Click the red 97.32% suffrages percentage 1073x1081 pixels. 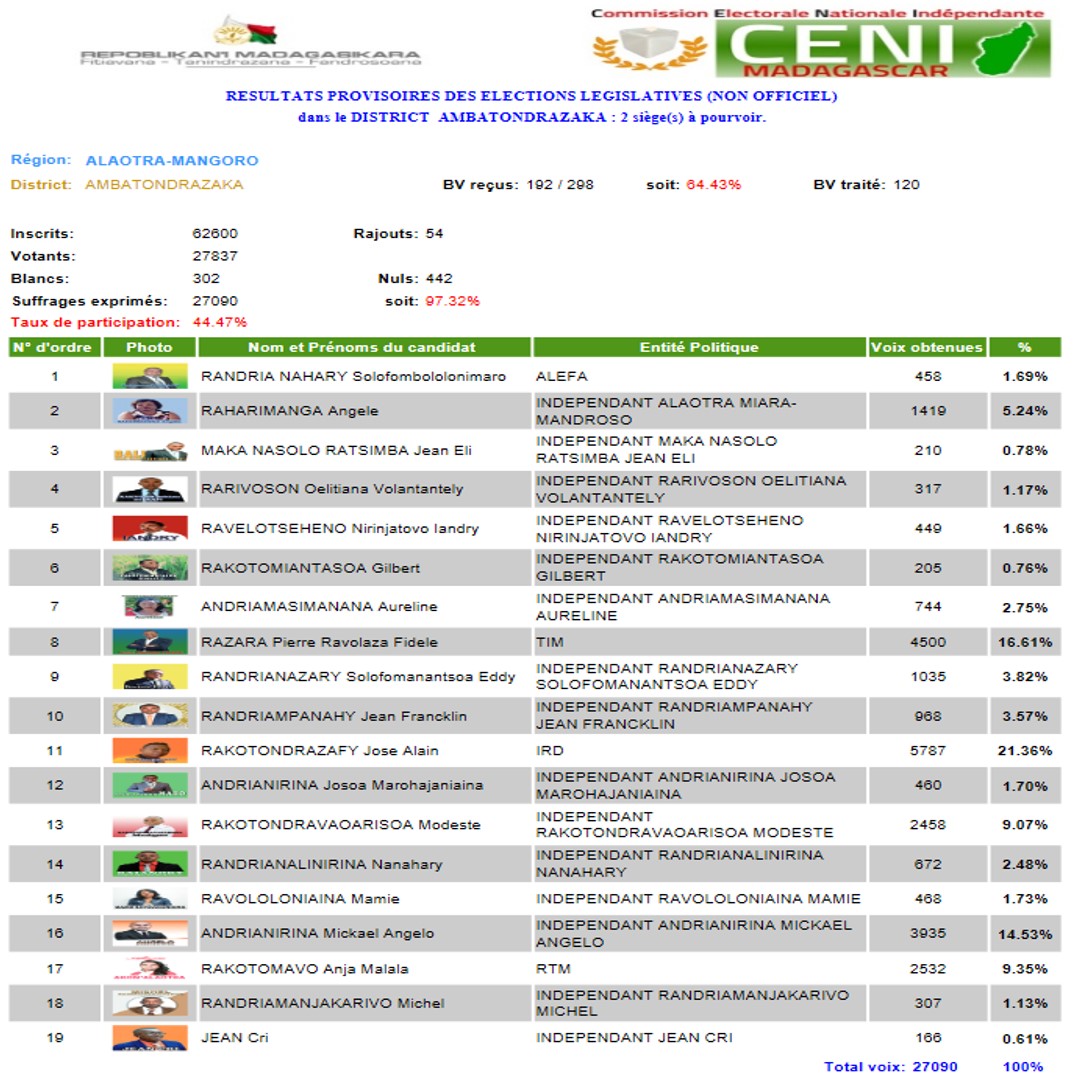[x=452, y=301]
